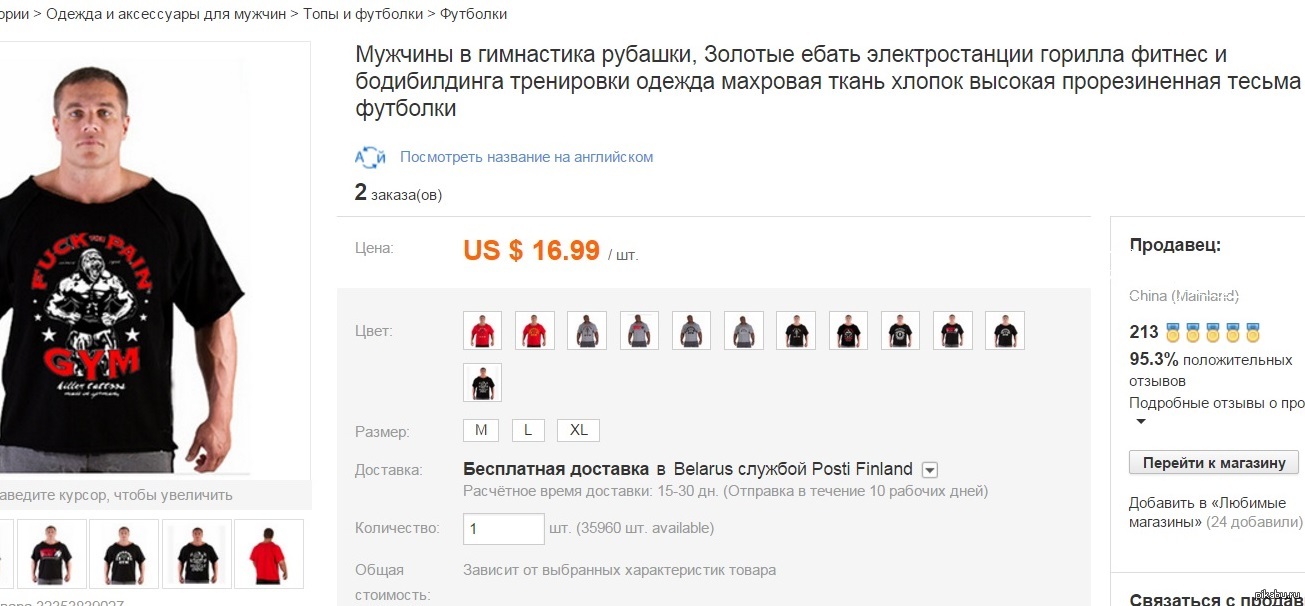Click the quantity input field
Screen dimensions: 1305x606
point(503,528)
